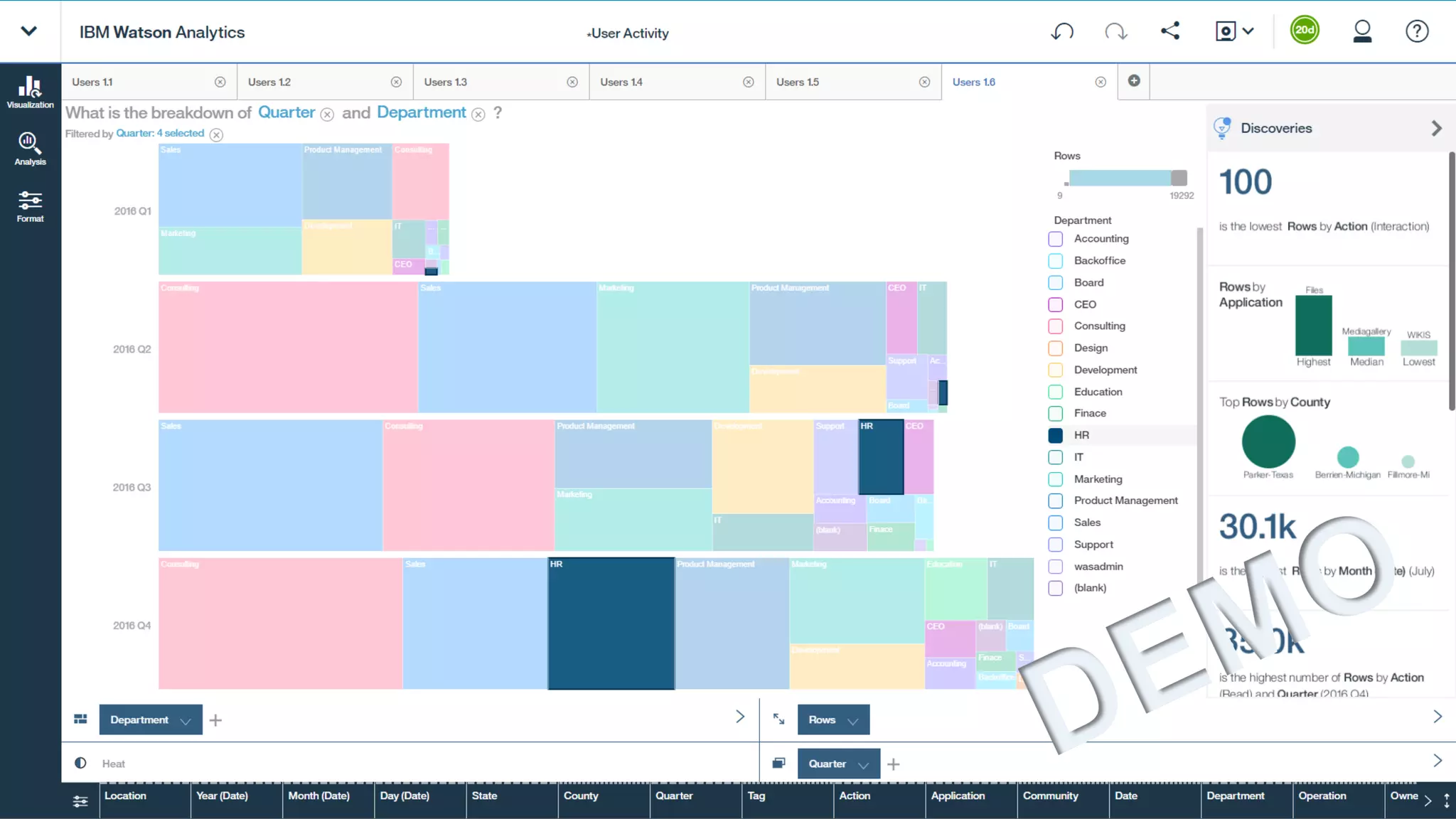Check the Sales department checkbox
Viewport: 1456px width, 819px height.
pyautogui.click(x=1056, y=523)
